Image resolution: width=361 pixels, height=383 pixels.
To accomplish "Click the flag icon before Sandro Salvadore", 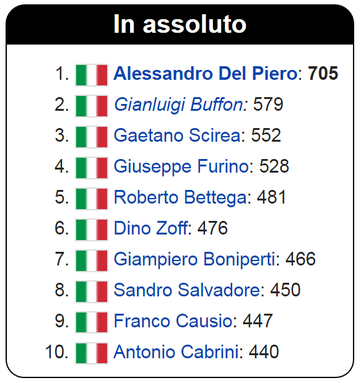I will pyautogui.click(x=92, y=291).
